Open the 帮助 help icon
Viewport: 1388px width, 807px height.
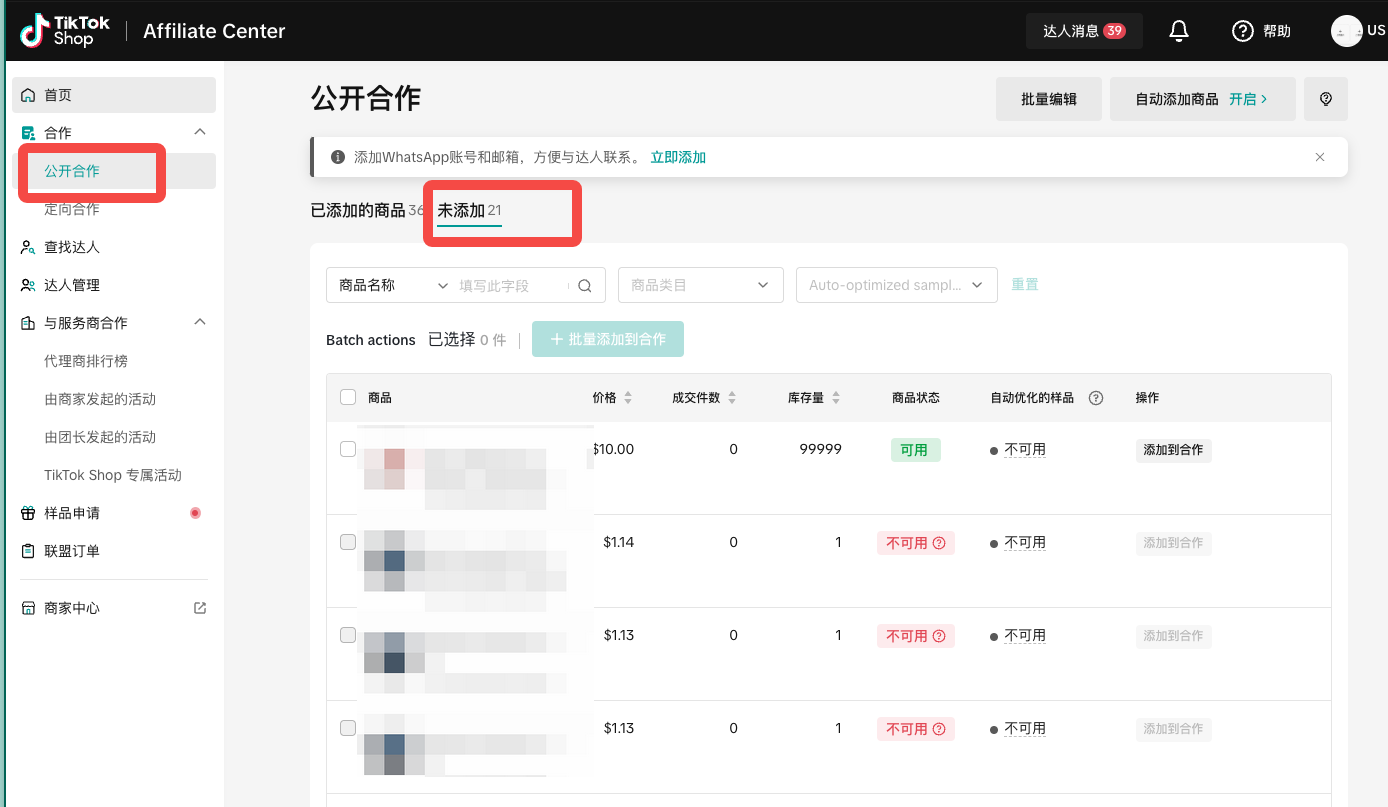pos(1243,31)
